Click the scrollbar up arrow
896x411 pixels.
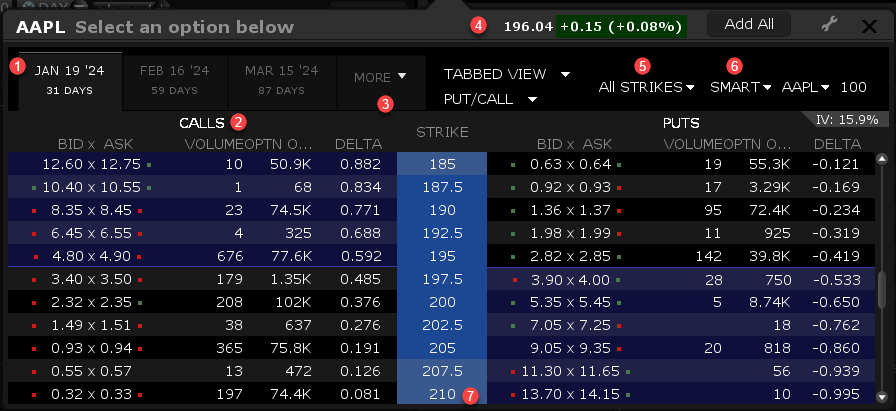[882, 159]
